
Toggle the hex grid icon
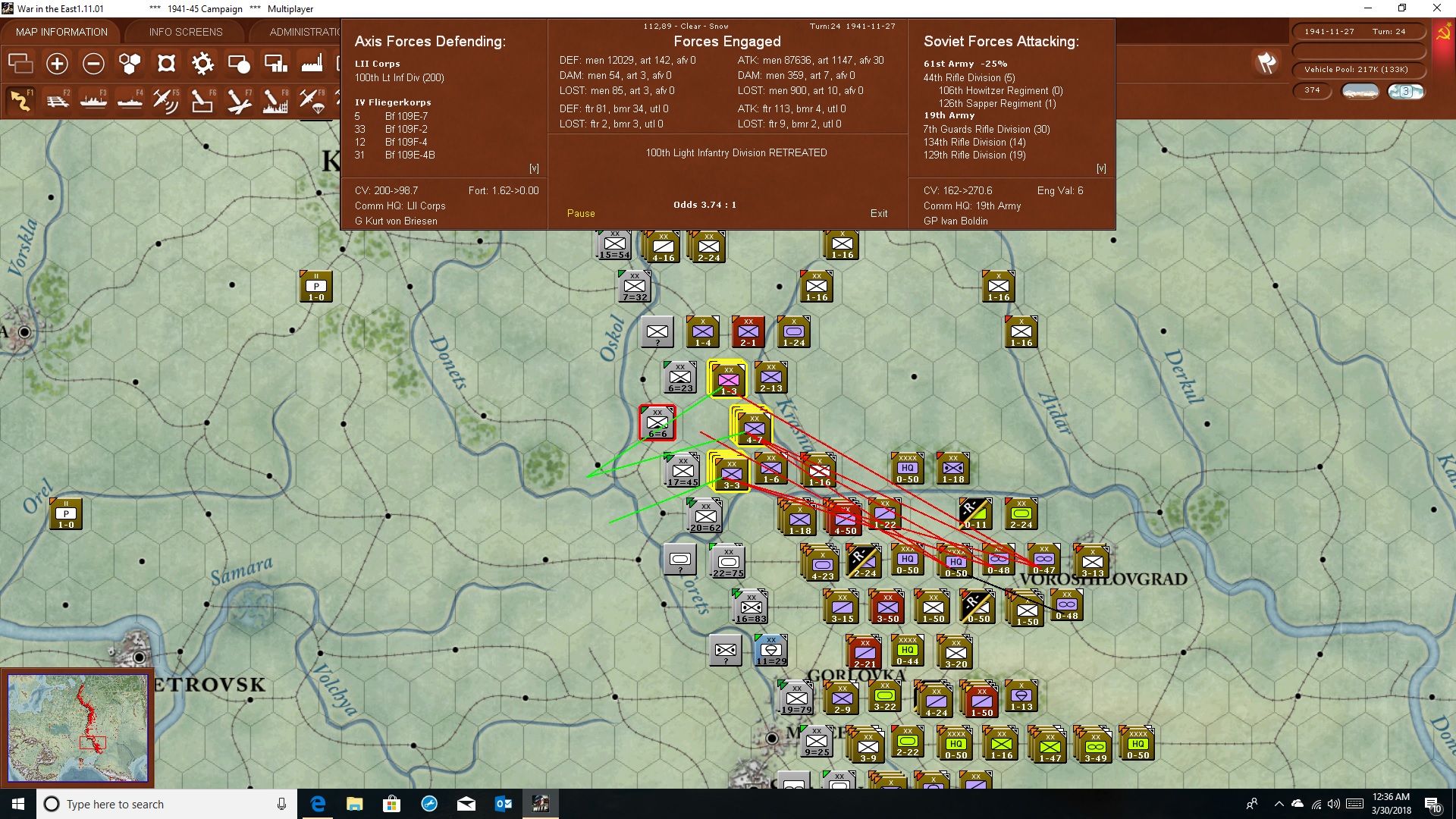click(130, 64)
